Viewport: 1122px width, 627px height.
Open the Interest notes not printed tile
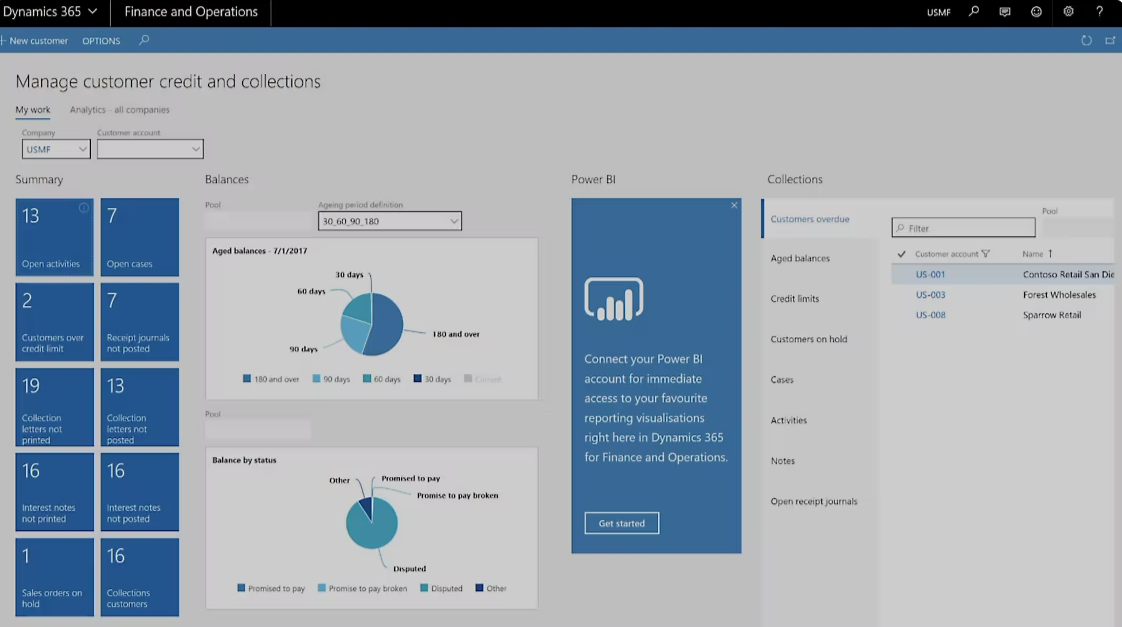54,492
